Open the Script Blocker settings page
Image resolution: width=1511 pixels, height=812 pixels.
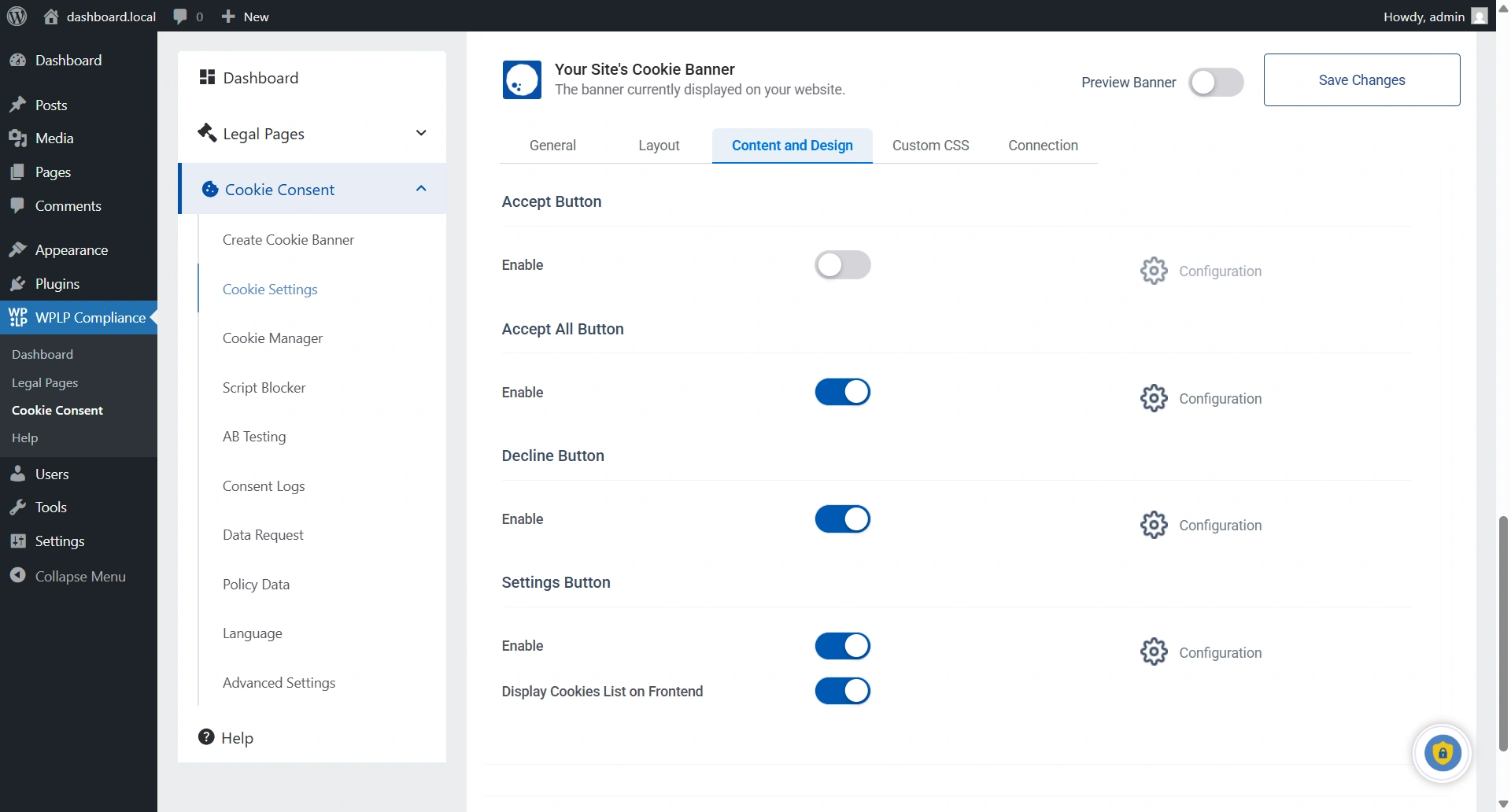pos(264,387)
